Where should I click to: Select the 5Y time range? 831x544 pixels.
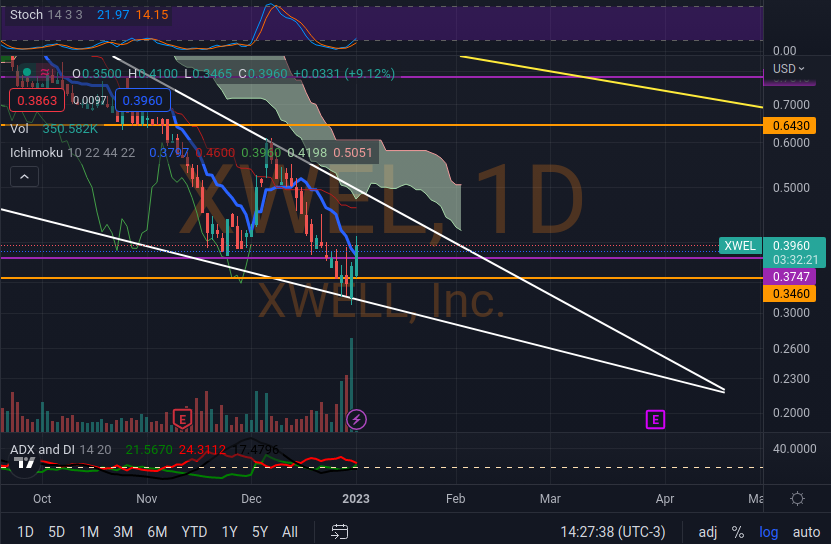(260, 531)
